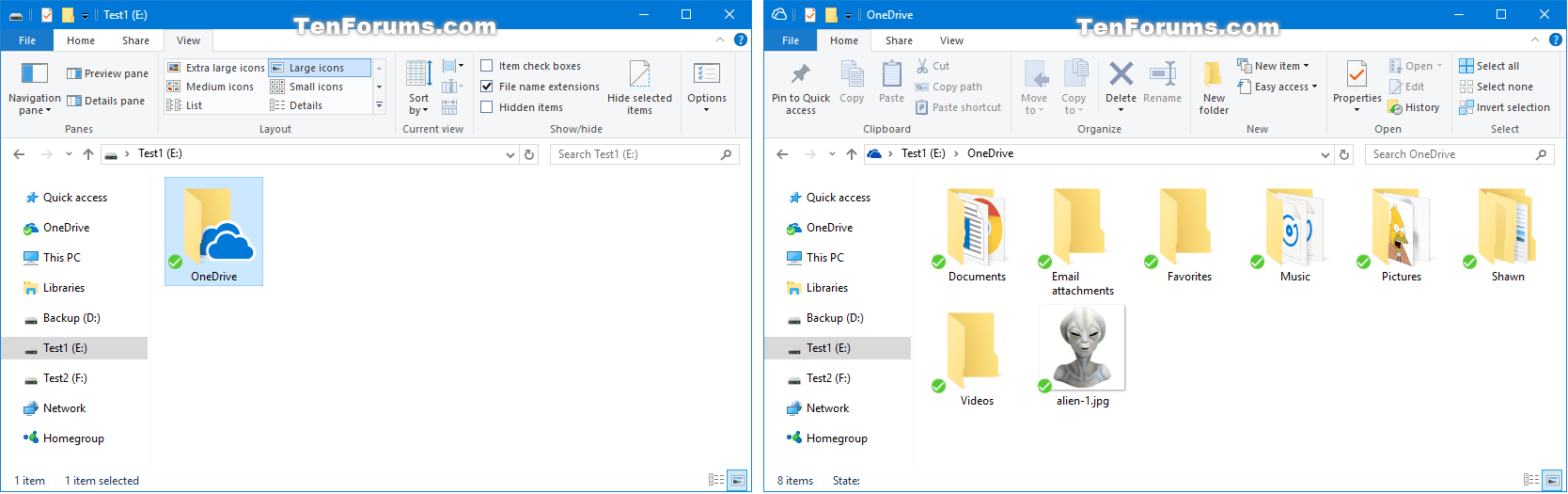Screen dimensions: 1568x494
Task: Click the Delete icon in Organize group
Action: click(x=1121, y=73)
